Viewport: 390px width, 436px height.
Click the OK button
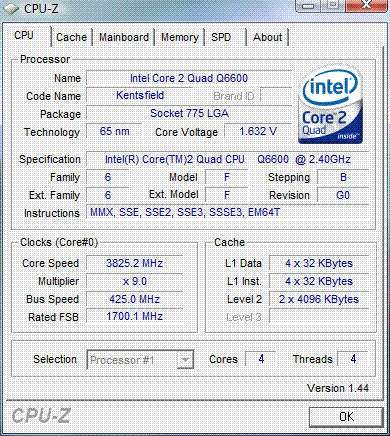[x=346, y=416]
